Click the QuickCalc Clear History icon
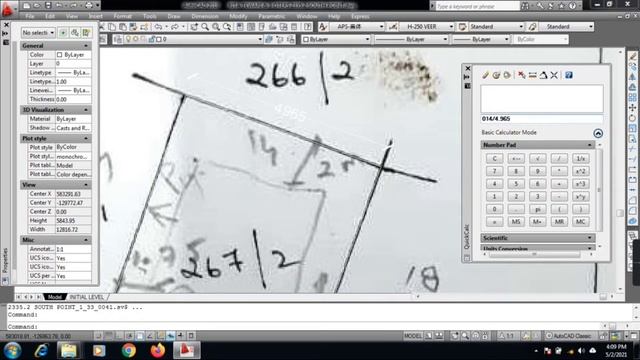 [496, 75]
